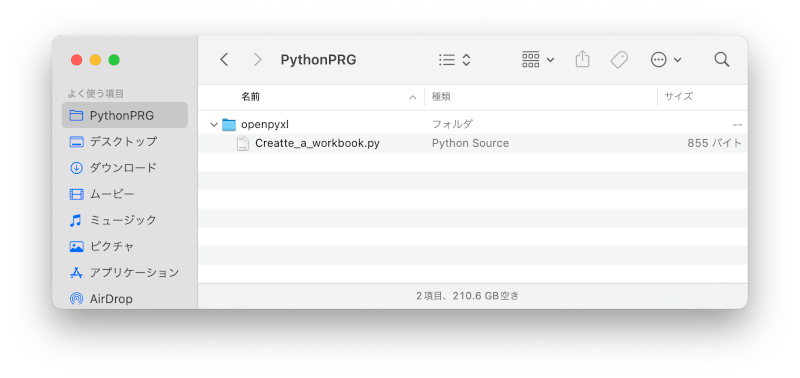Click the Search magnifier icon
The image size is (800, 378).
[x=721, y=60]
